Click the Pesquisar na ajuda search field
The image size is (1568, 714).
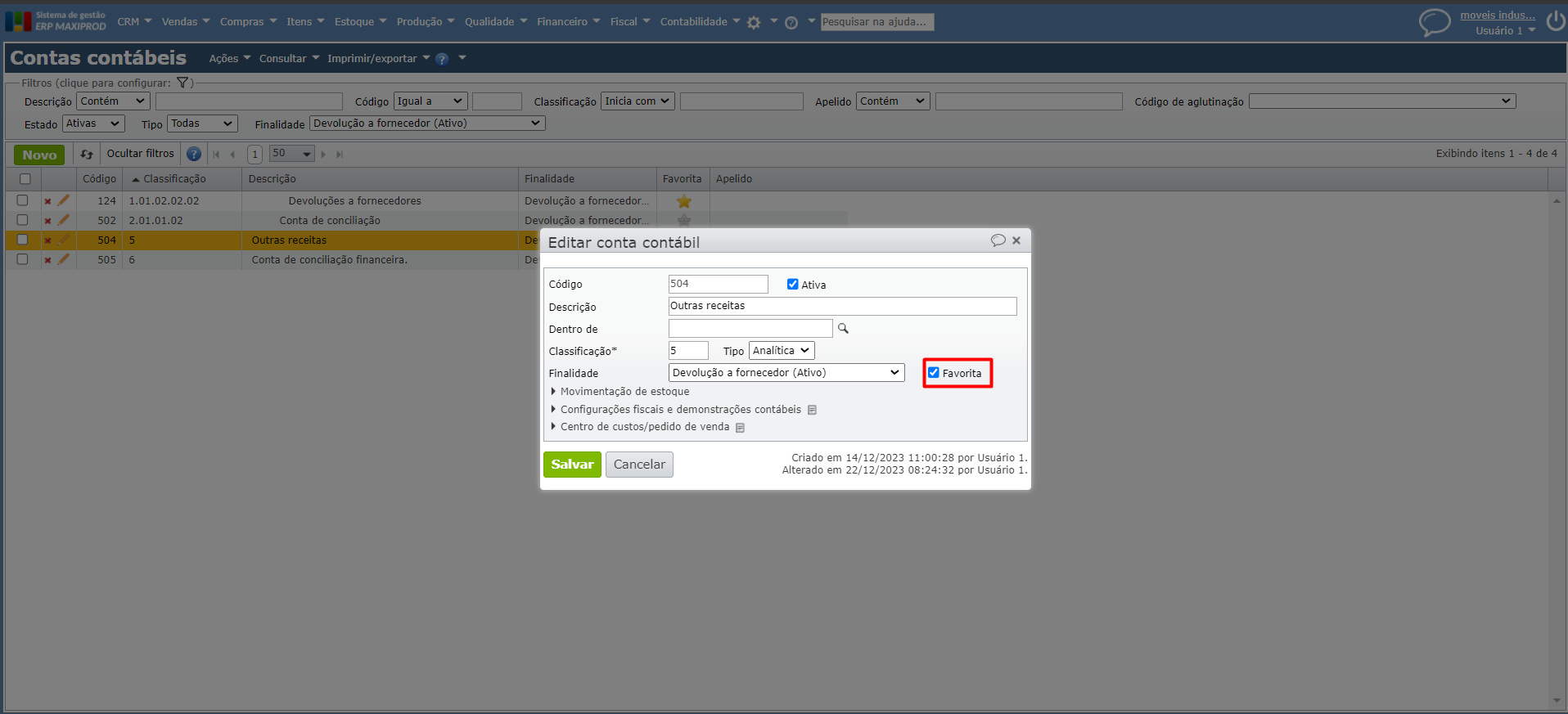tap(877, 22)
